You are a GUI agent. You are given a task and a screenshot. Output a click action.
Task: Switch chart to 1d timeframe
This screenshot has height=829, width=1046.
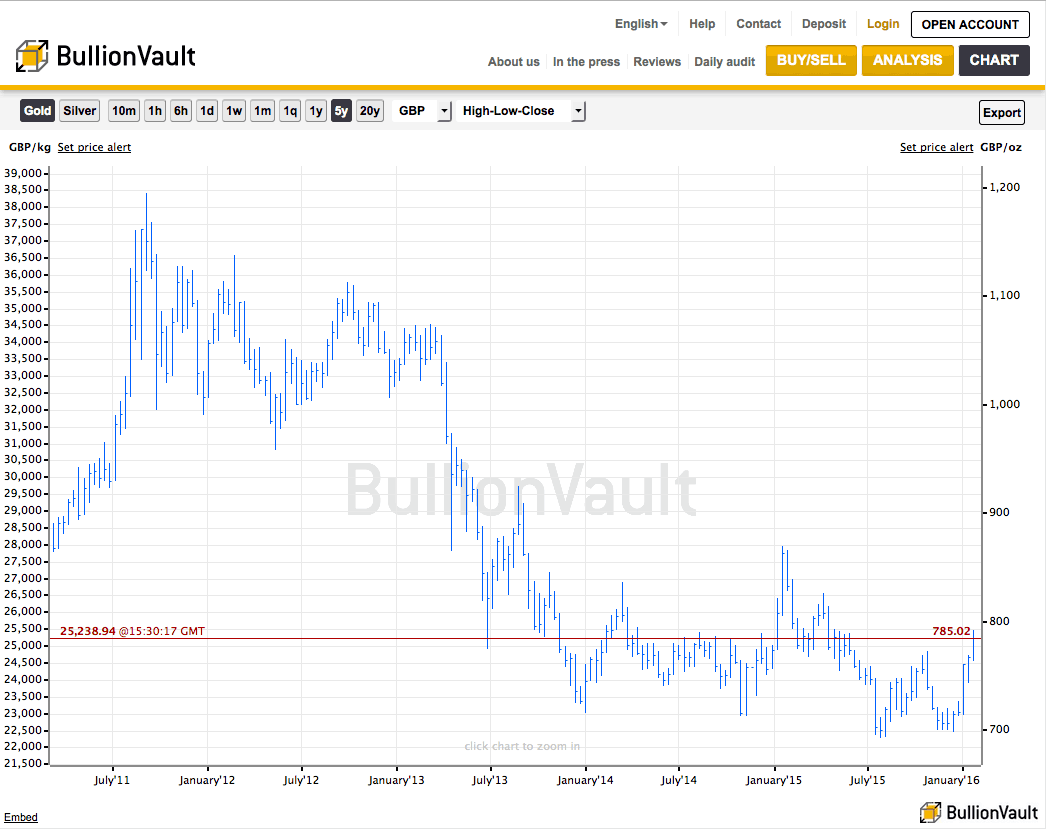pos(207,111)
